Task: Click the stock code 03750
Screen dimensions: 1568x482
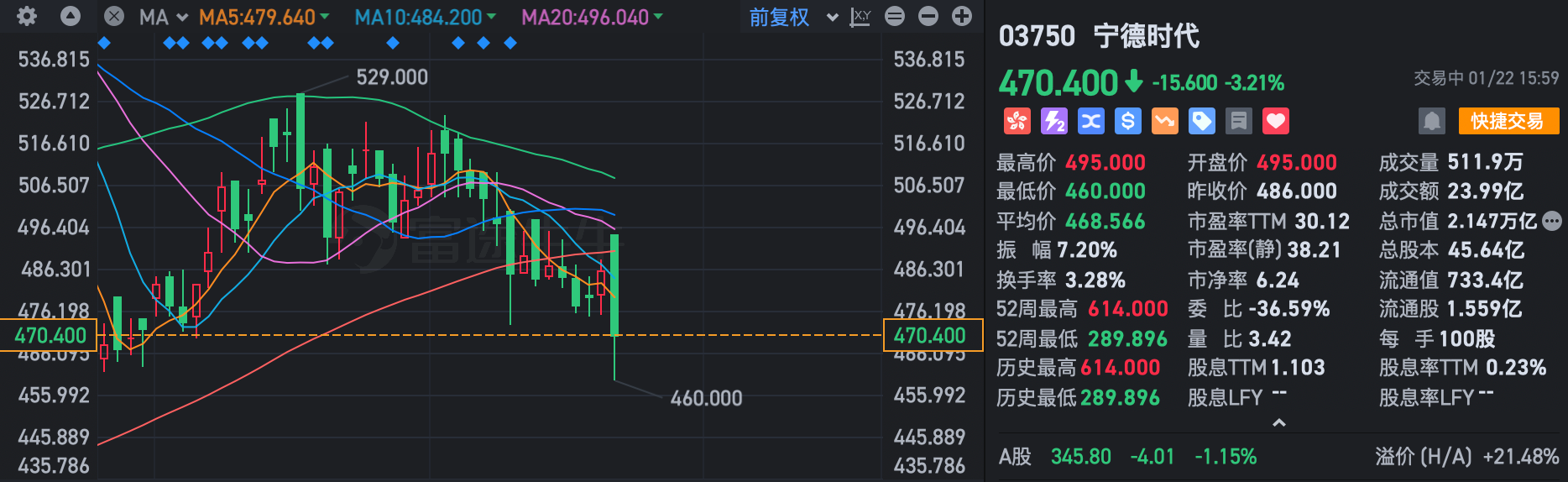Action: [x=1037, y=36]
